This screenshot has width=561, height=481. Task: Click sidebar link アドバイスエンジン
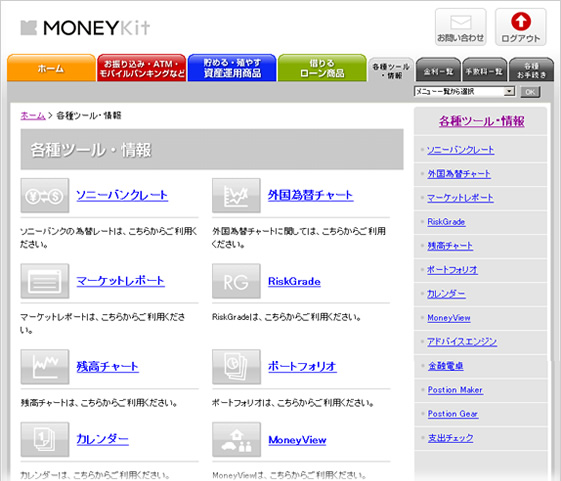click(462, 342)
